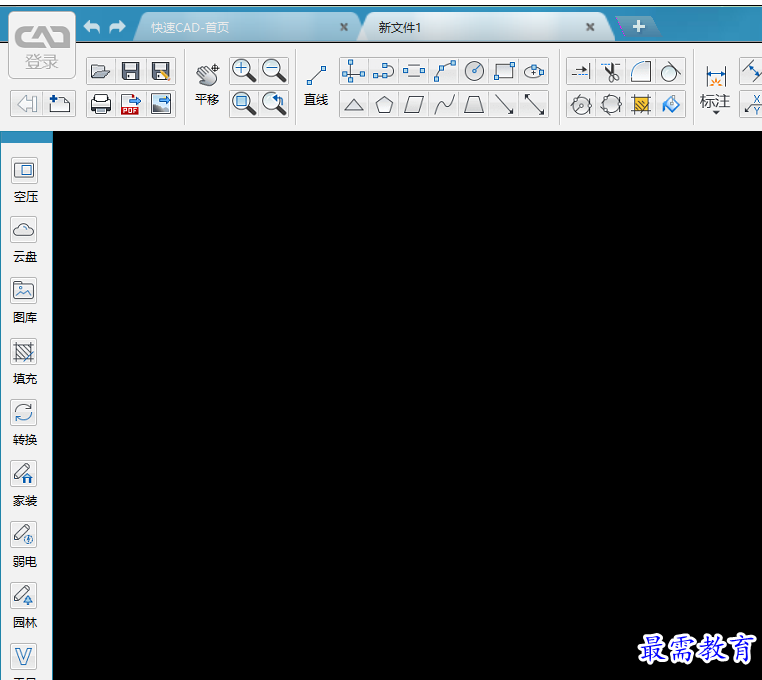Select the polyline with arc tool
The width and height of the screenshot is (762, 680).
[383, 71]
